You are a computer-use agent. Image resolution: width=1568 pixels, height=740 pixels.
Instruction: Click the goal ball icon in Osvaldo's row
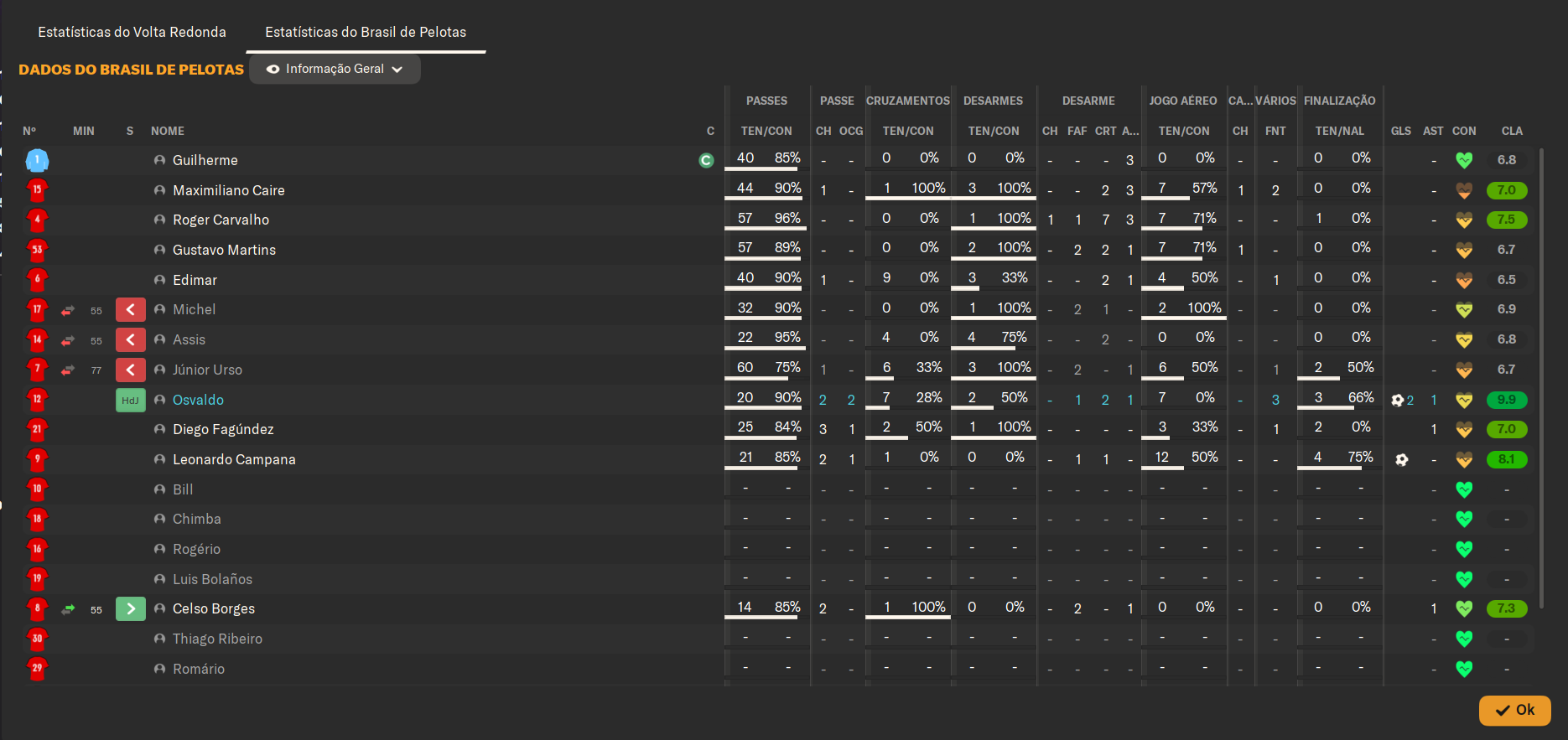(1397, 400)
